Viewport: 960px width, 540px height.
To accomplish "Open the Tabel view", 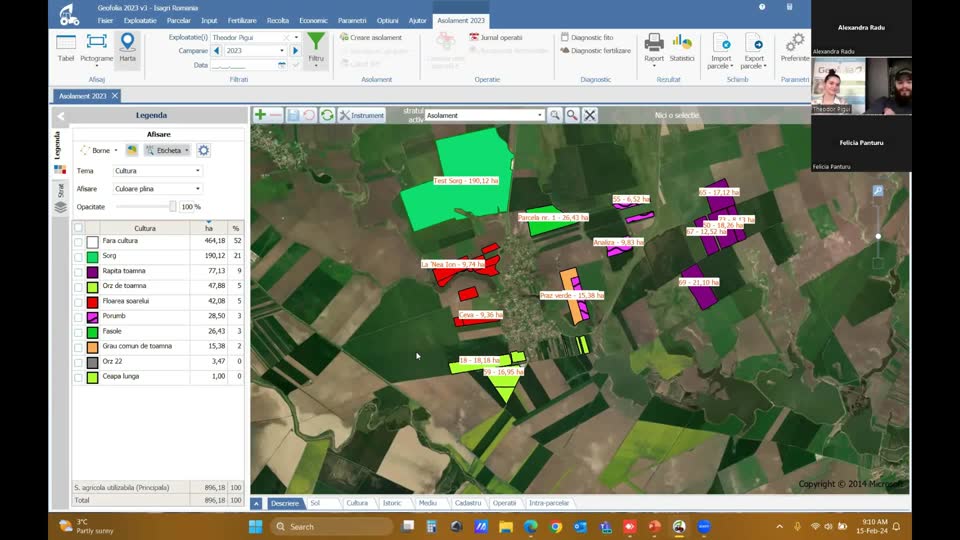I will click(66, 48).
